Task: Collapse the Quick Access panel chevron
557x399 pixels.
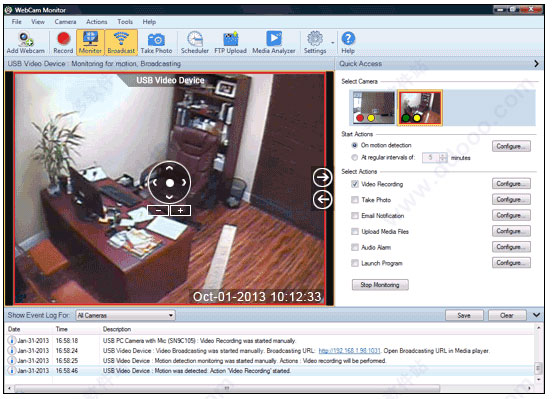Action: point(536,64)
